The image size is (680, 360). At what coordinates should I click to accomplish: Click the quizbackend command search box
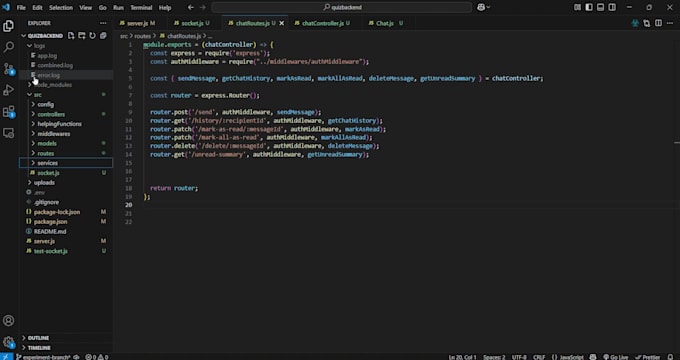pos(342,7)
